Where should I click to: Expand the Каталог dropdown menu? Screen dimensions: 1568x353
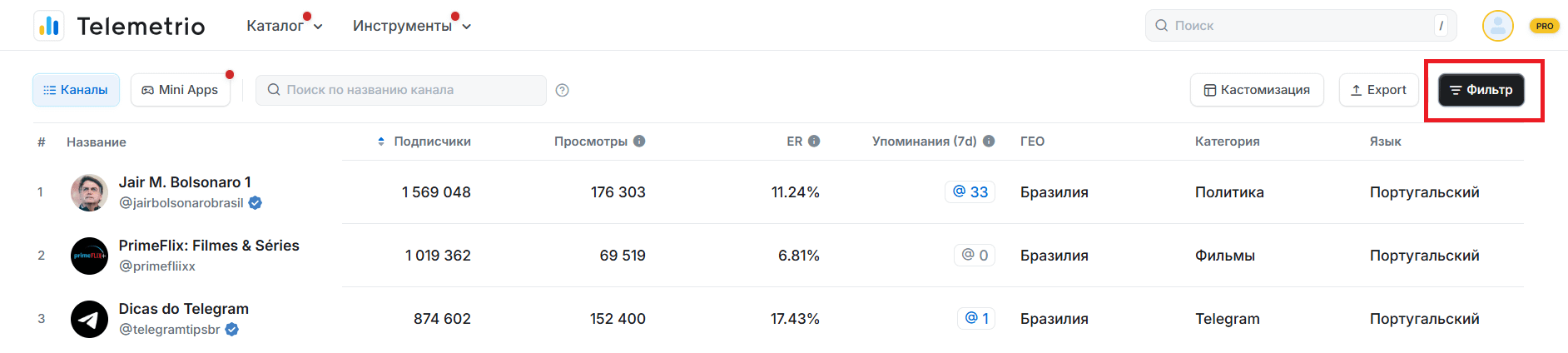click(284, 26)
